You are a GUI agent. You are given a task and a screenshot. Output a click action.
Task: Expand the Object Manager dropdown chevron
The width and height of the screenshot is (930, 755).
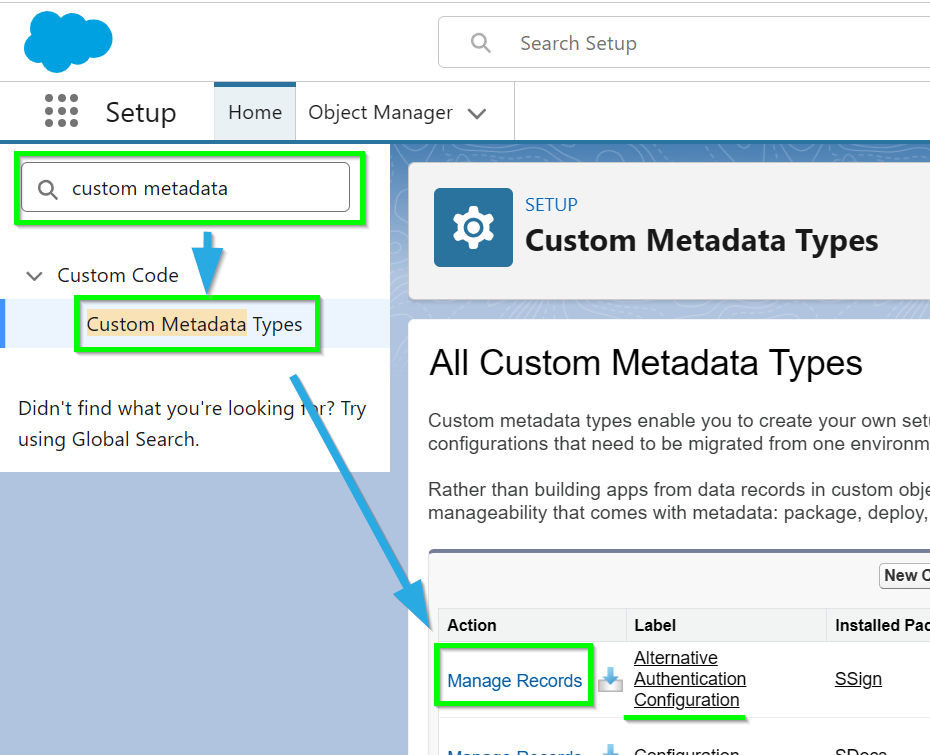pyautogui.click(x=477, y=113)
